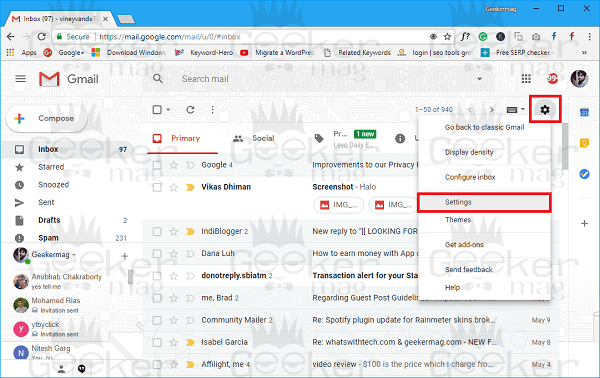
Task: Tick the checkbox for Affilight email
Action: click(157, 365)
